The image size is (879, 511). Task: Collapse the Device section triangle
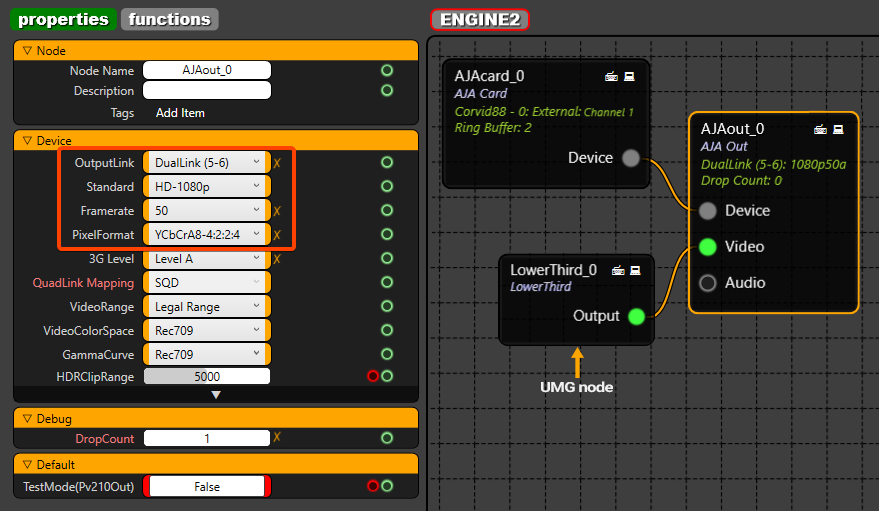pyautogui.click(x=27, y=141)
